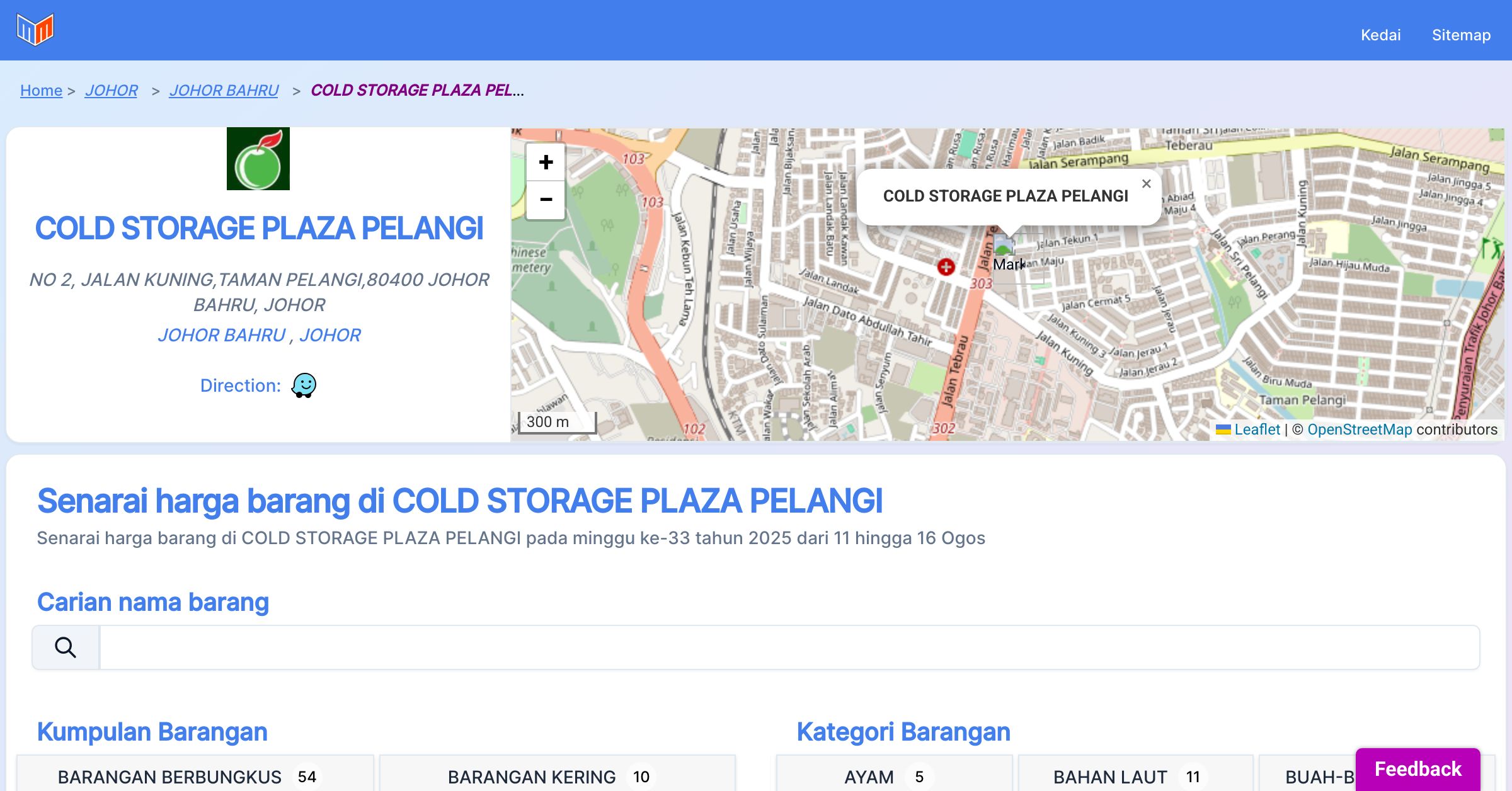Image resolution: width=1512 pixels, height=791 pixels.
Task: Close the map popup
Action: [1146, 184]
